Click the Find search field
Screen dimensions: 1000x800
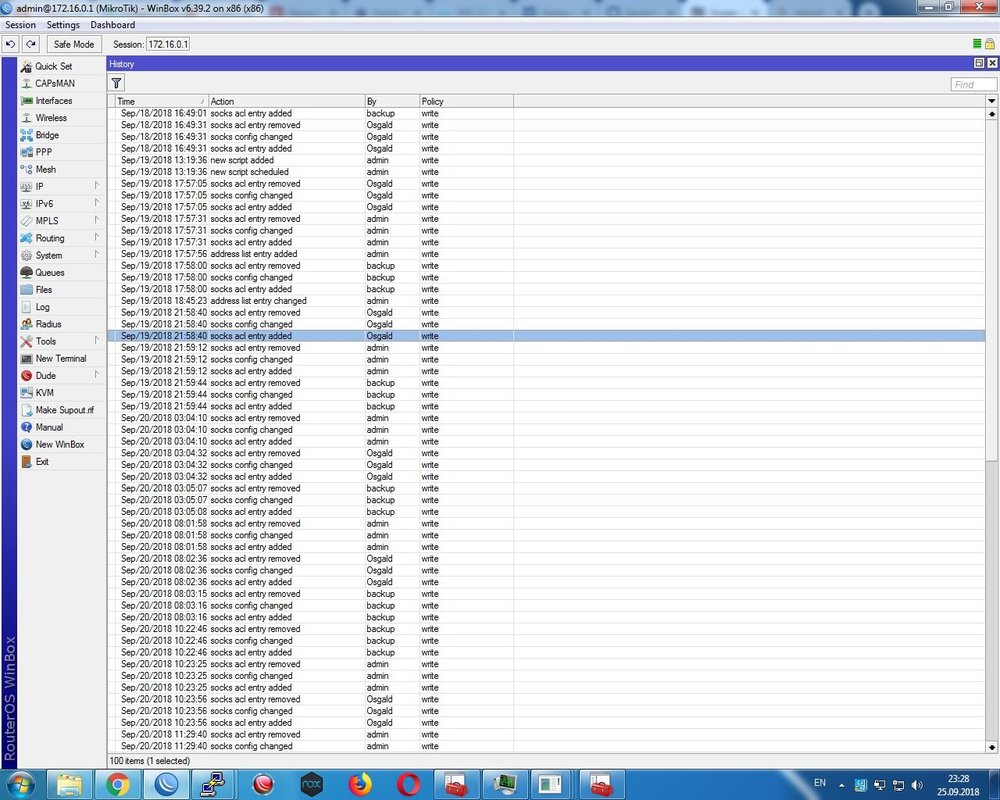(972, 84)
